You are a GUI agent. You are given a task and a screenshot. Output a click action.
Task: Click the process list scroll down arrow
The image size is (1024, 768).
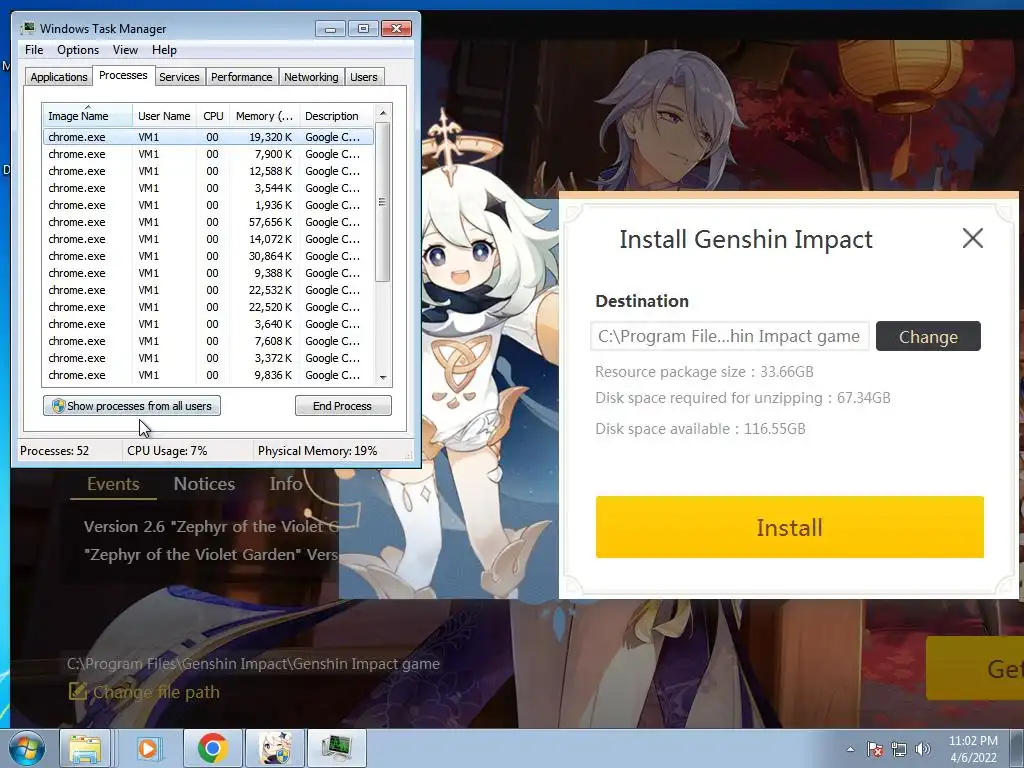coord(383,377)
